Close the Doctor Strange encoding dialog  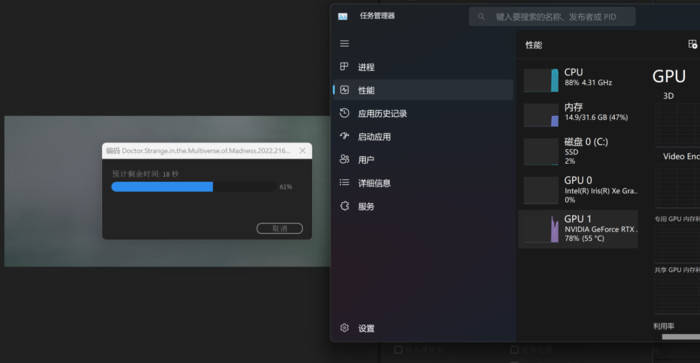(302, 150)
